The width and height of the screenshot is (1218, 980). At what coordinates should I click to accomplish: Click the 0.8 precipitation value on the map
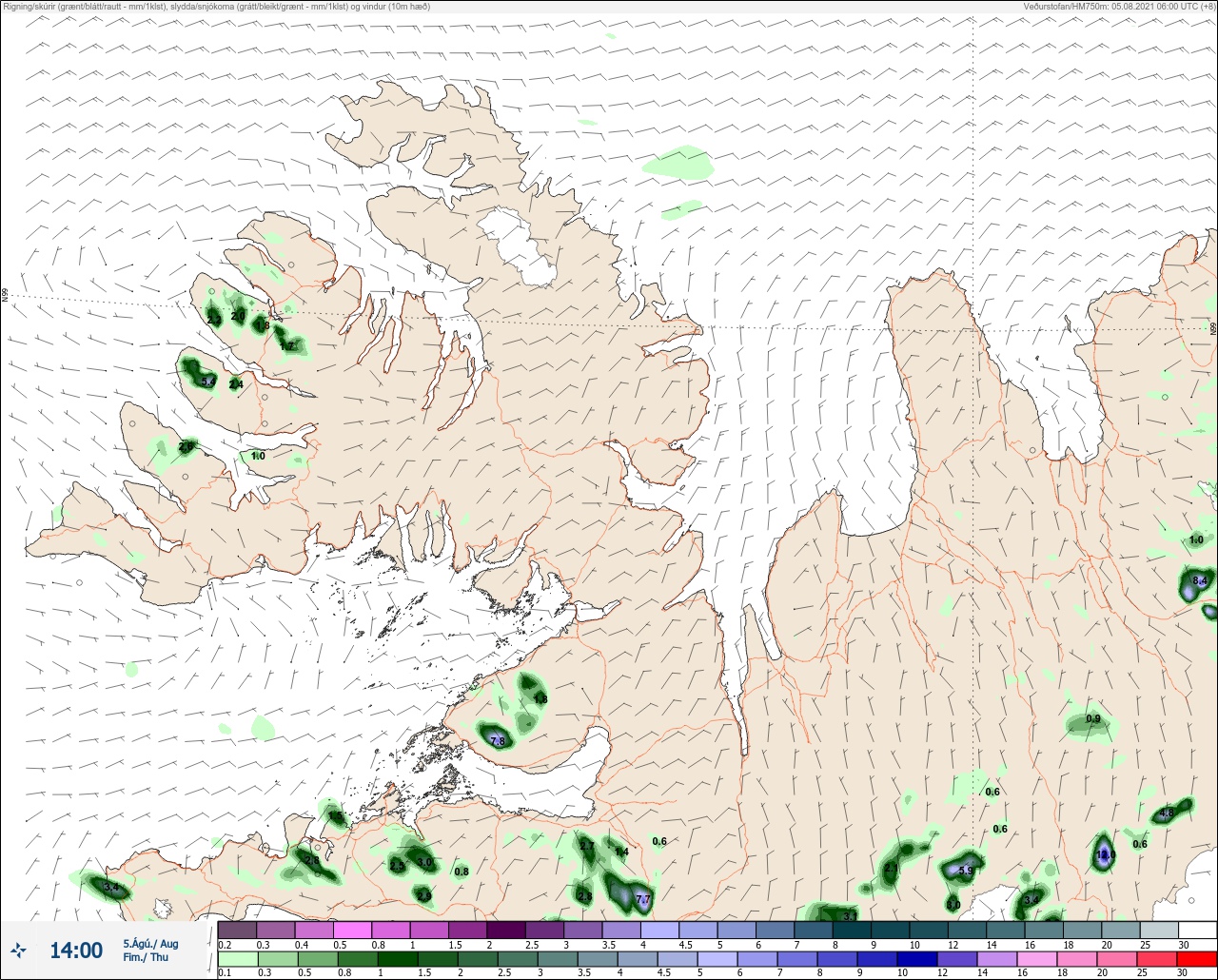tap(462, 872)
